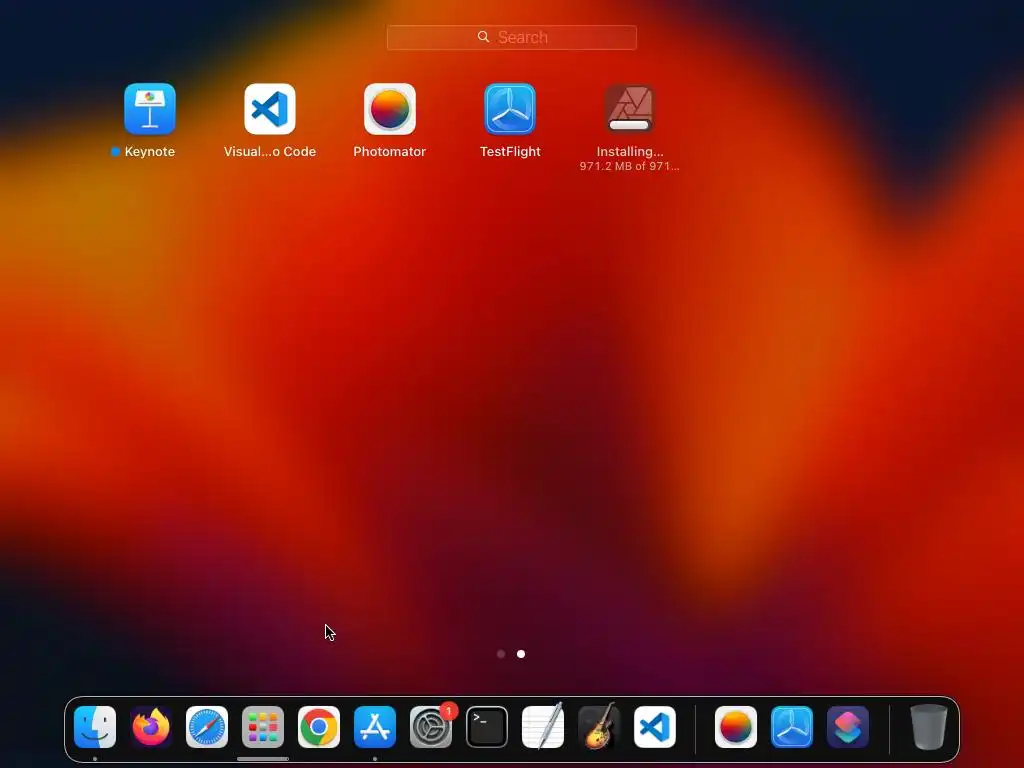
Task: Launch Firefox from the Dock
Action: (151, 727)
